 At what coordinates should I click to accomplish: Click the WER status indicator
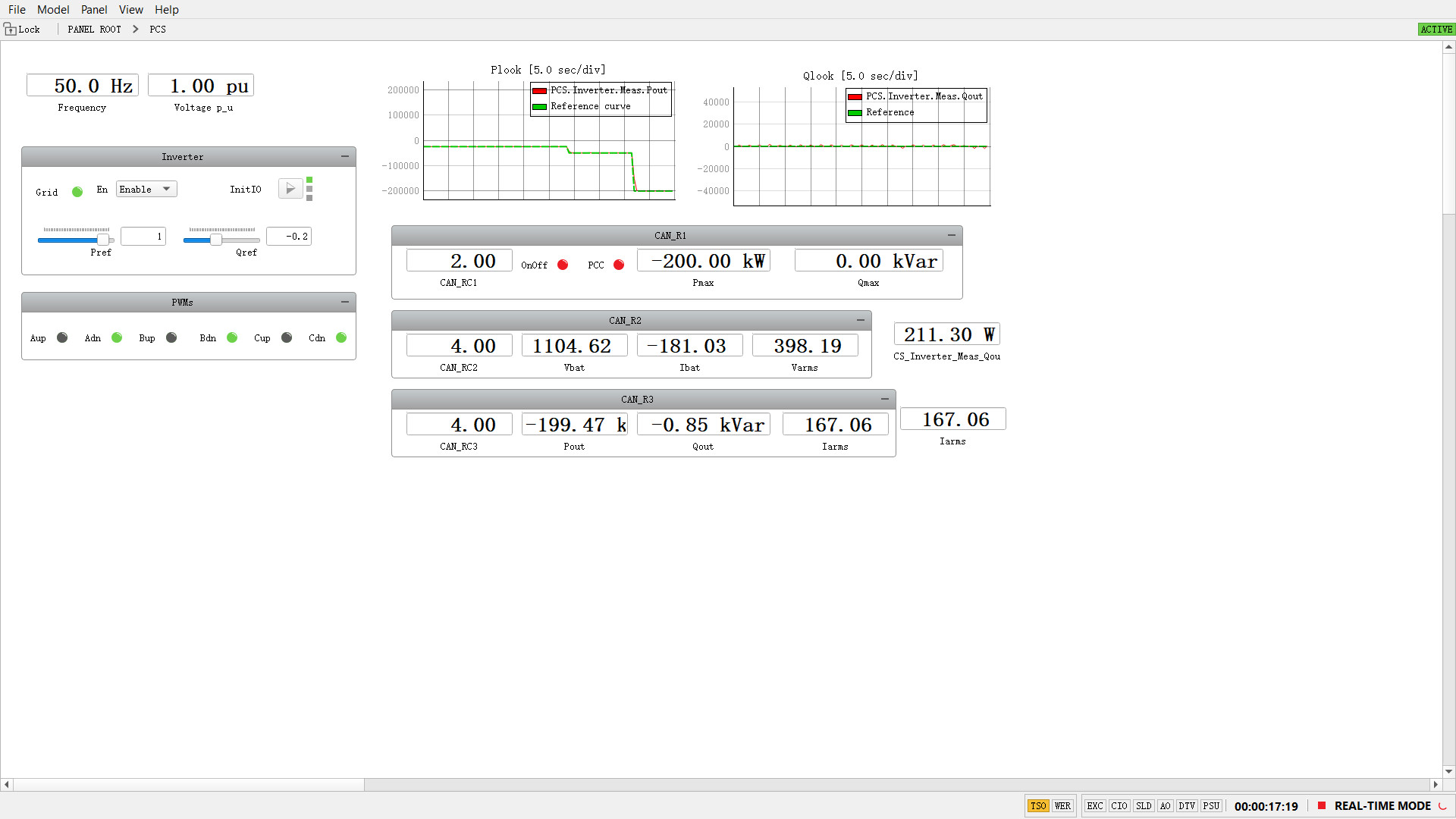[1062, 806]
